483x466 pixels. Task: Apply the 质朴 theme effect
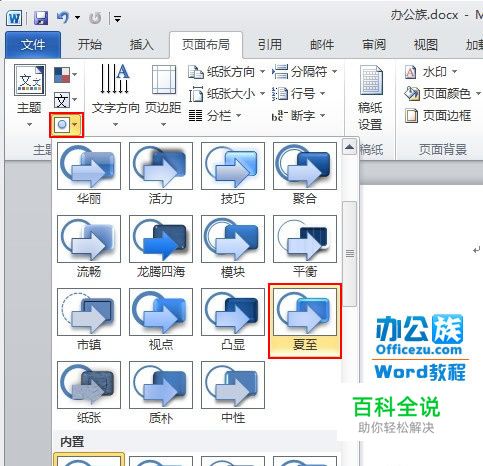[161, 392]
